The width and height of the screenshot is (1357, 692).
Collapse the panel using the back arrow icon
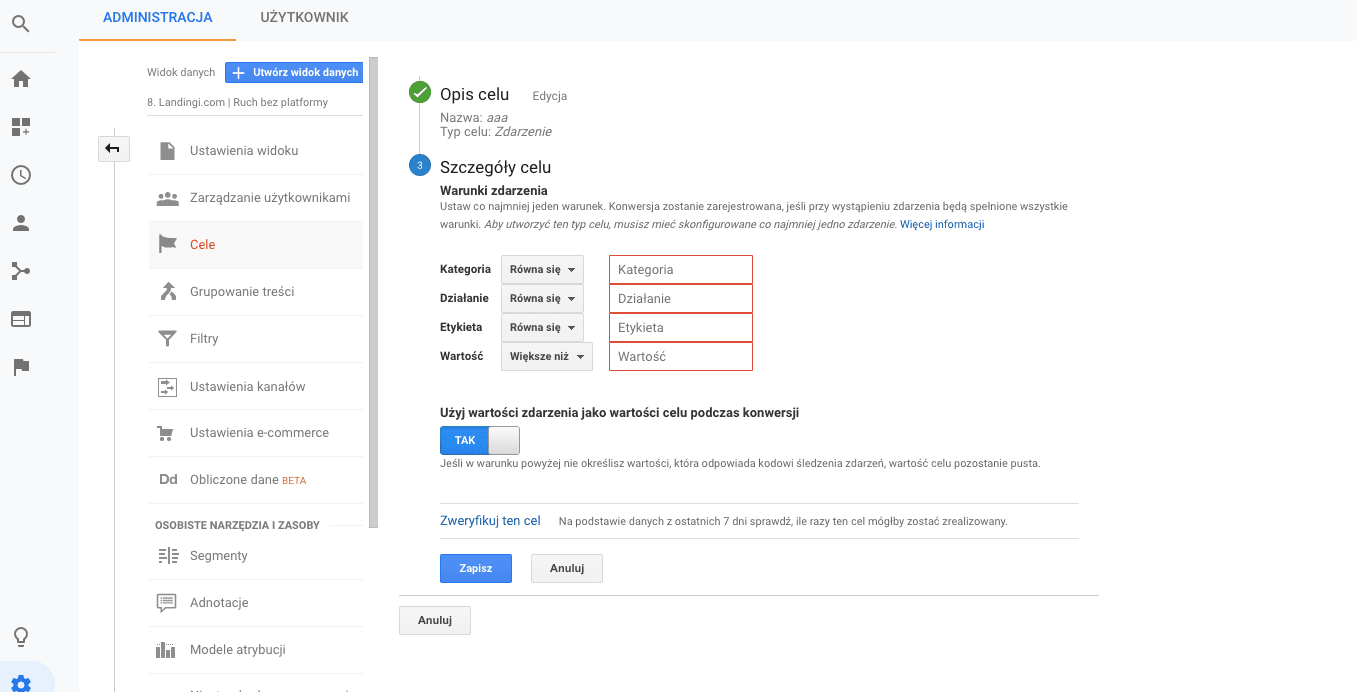(x=113, y=148)
